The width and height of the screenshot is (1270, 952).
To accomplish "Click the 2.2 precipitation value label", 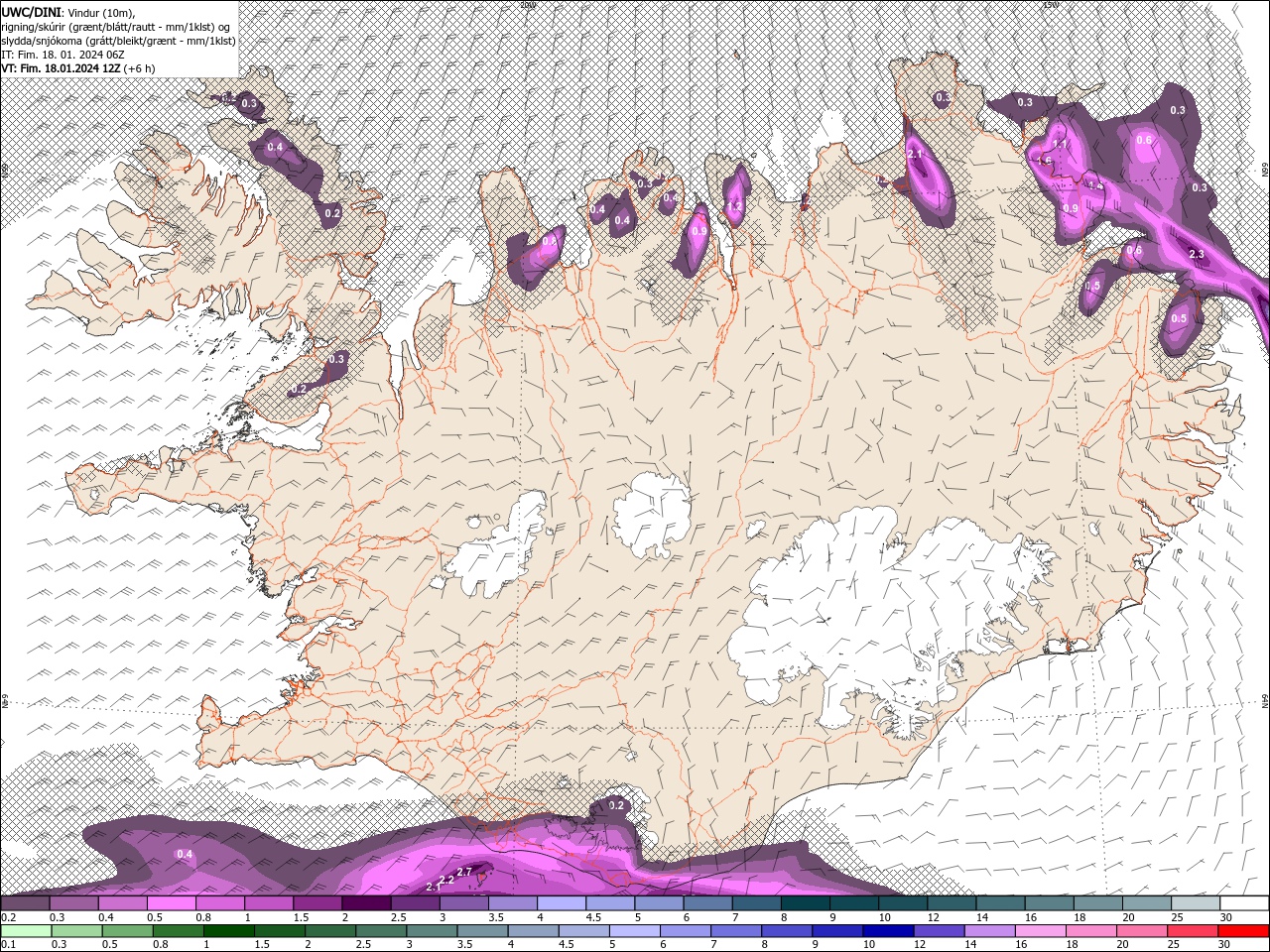I will pyautogui.click(x=447, y=880).
